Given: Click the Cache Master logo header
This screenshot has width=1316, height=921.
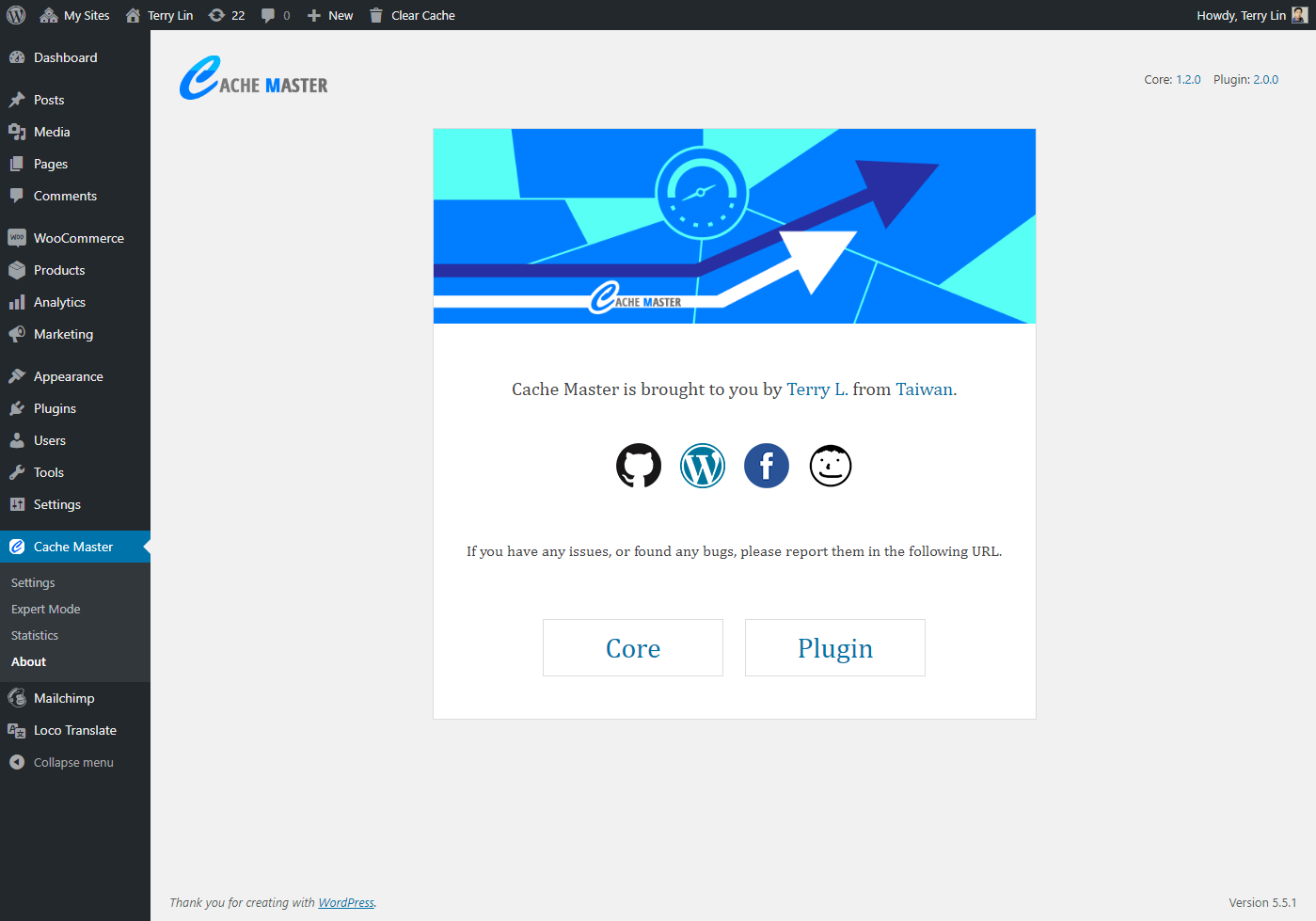Looking at the screenshot, I should 254,78.
